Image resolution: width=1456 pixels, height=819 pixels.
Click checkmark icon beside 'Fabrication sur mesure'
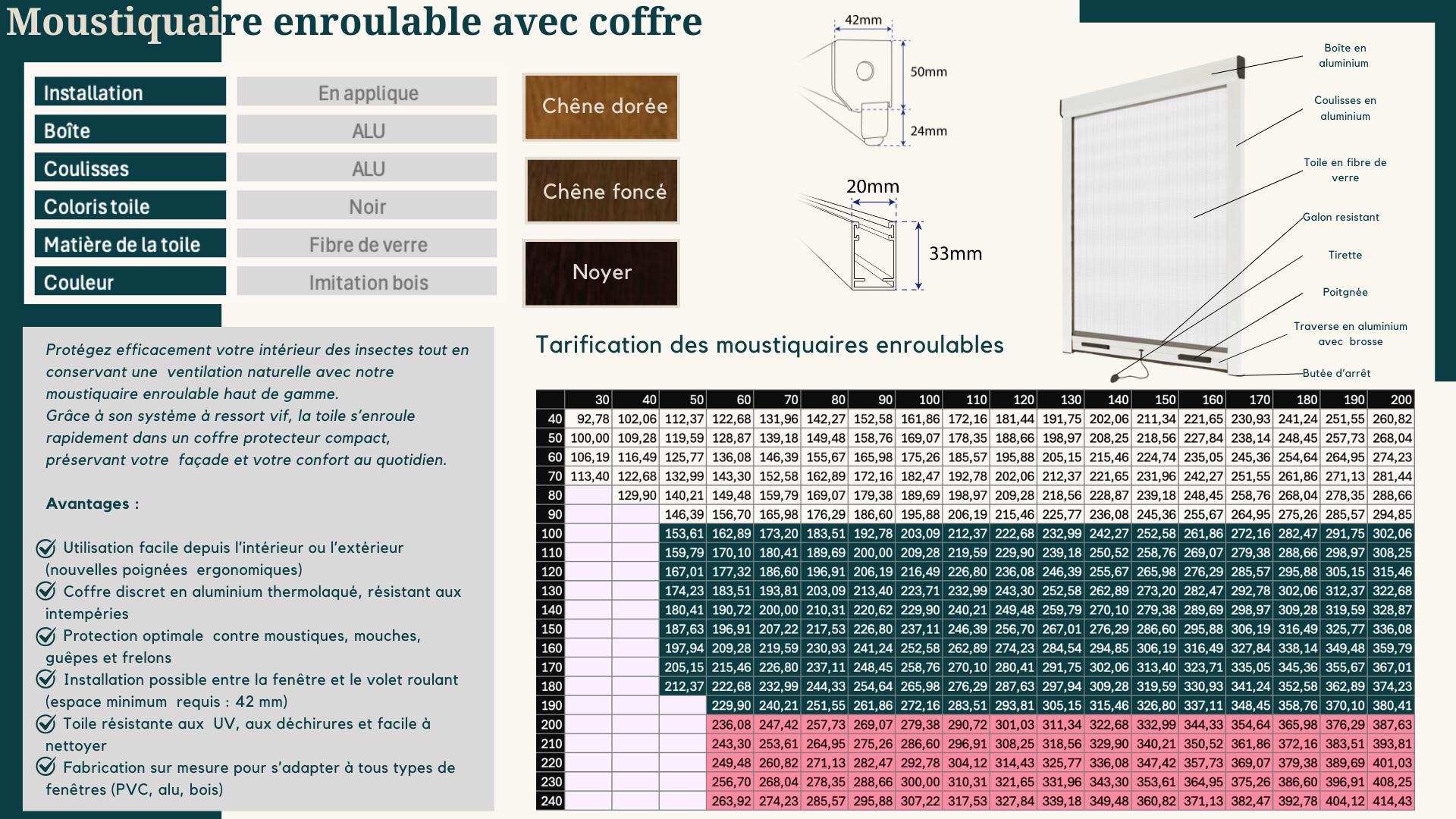[46, 767]
